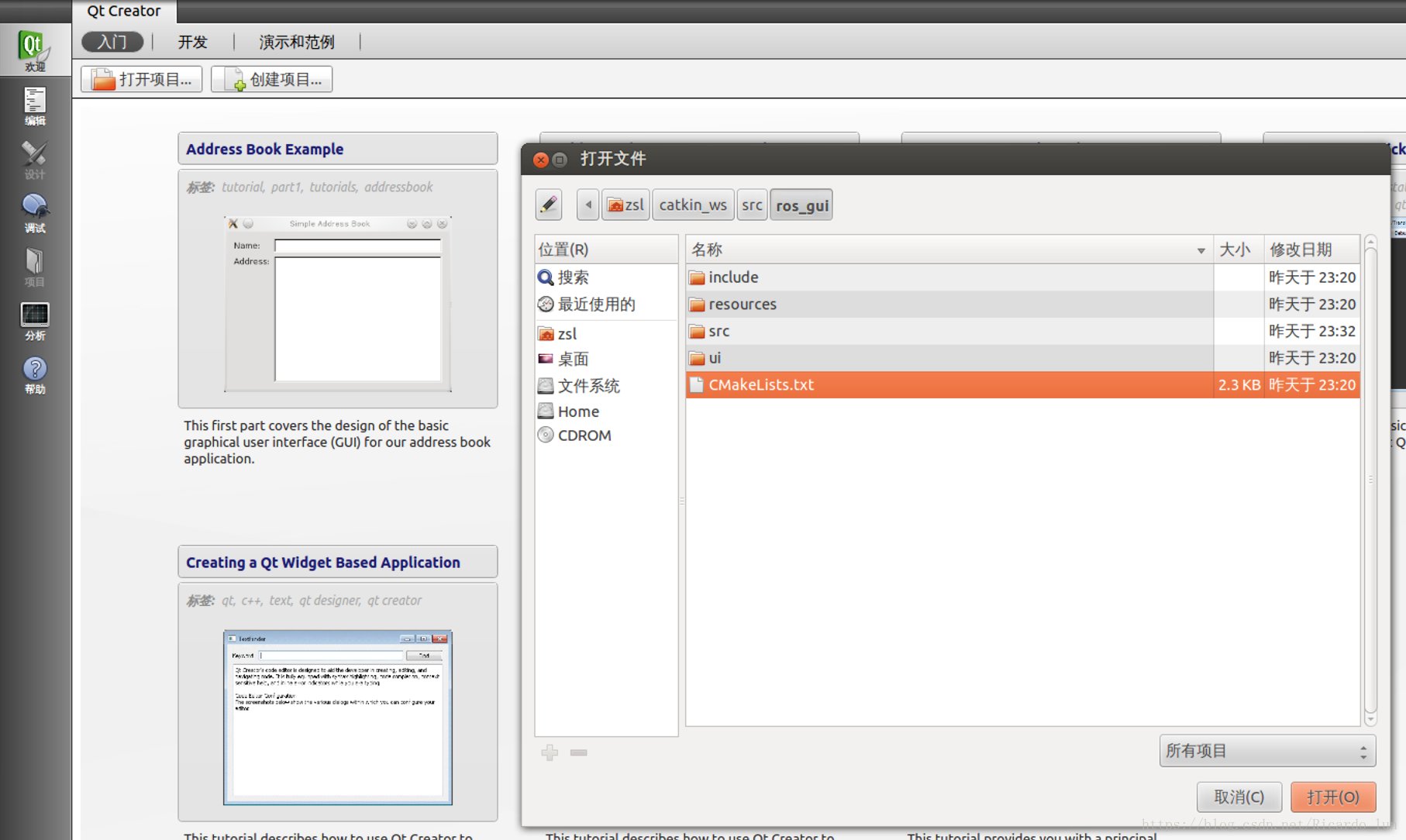Sort by Modified date column

coord(1312,250)
